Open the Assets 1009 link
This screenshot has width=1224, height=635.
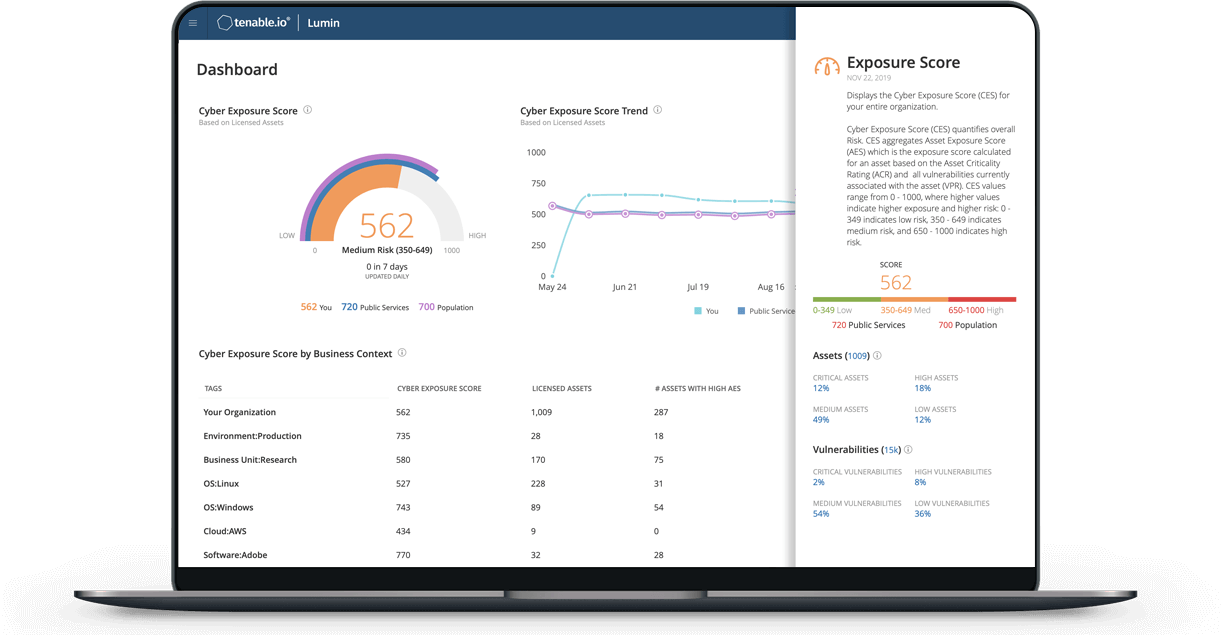click(857, 356)
